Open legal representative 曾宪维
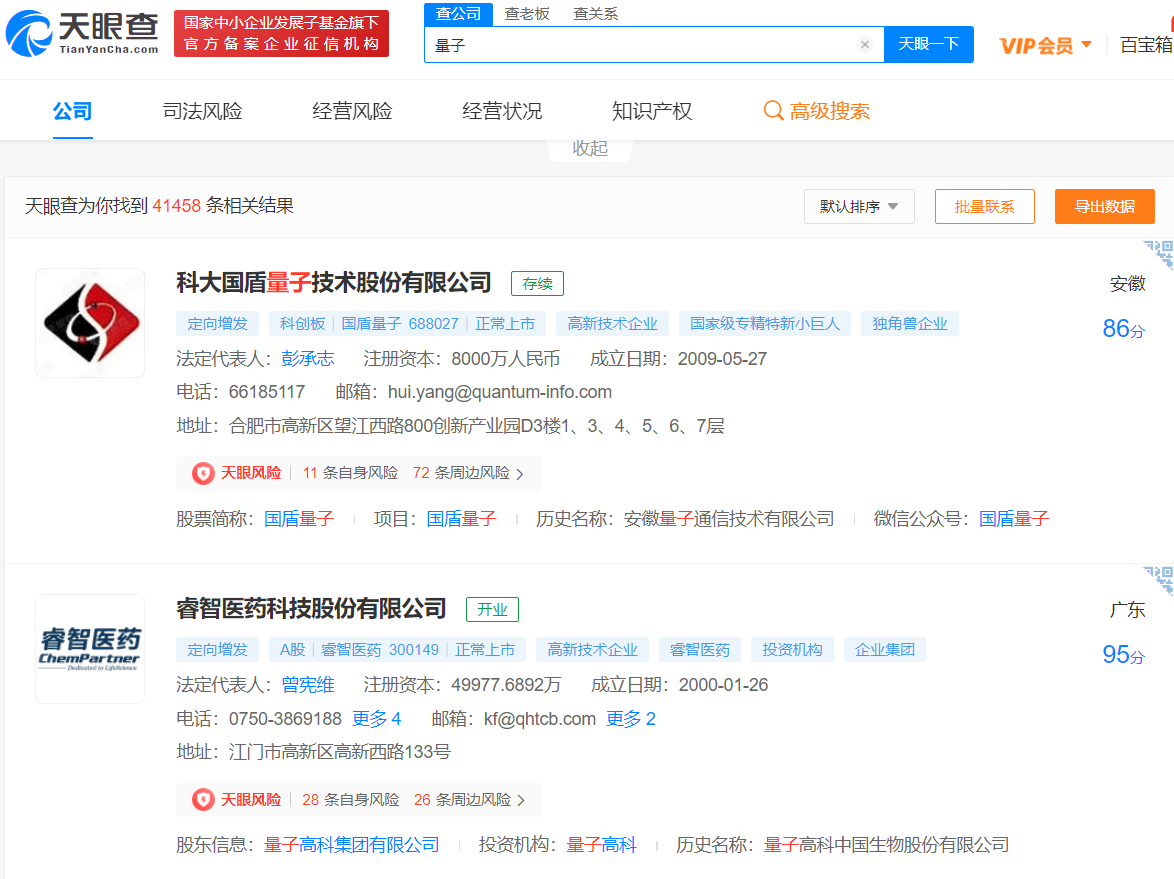This screenshot has height=879, width=1174. (x=308, y=684)
